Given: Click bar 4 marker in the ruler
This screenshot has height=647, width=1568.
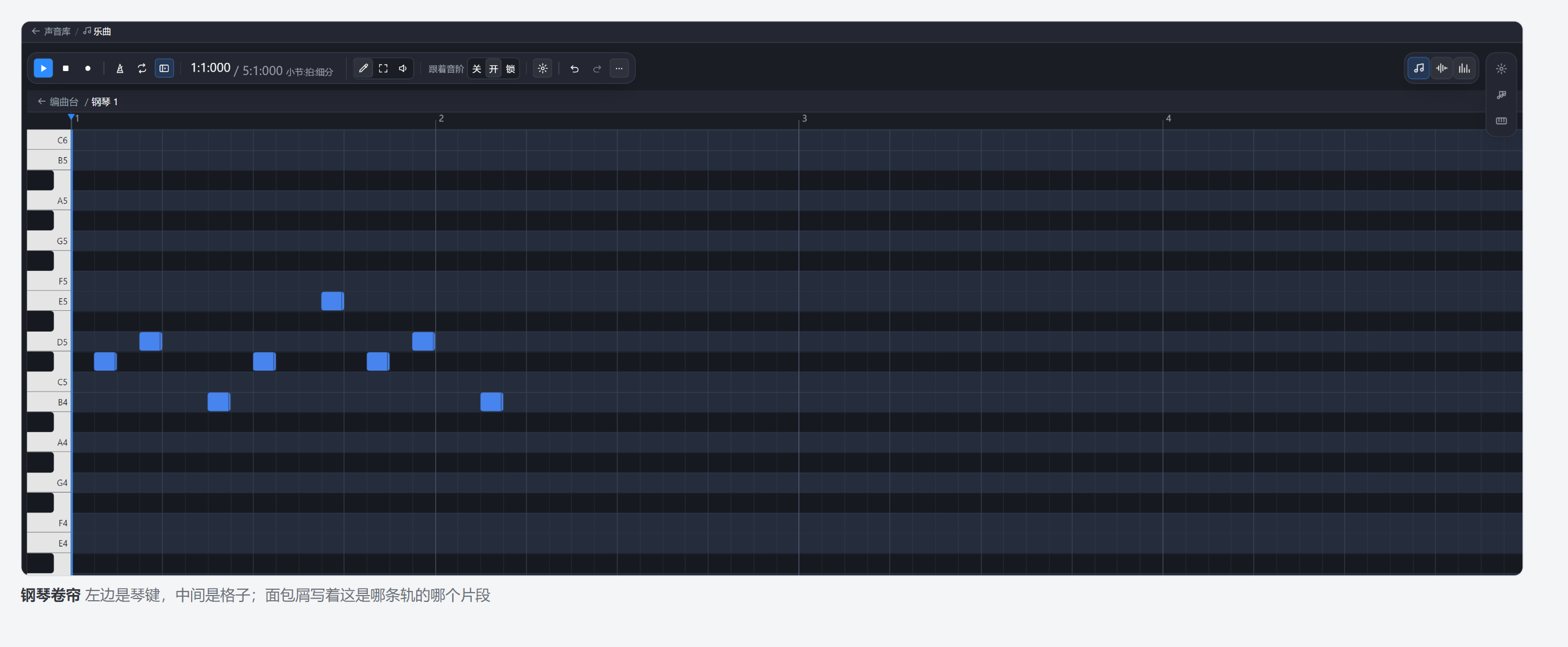Looking at the screenshot, I should (1168, 118).
